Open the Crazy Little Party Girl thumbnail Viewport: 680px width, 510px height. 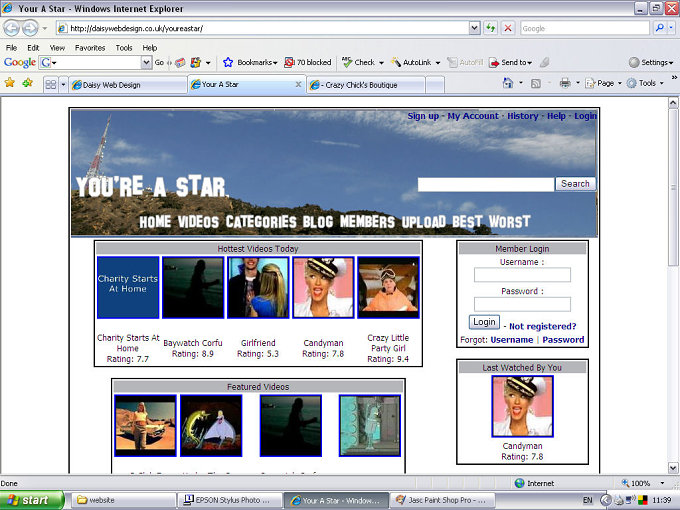[388, 287]
